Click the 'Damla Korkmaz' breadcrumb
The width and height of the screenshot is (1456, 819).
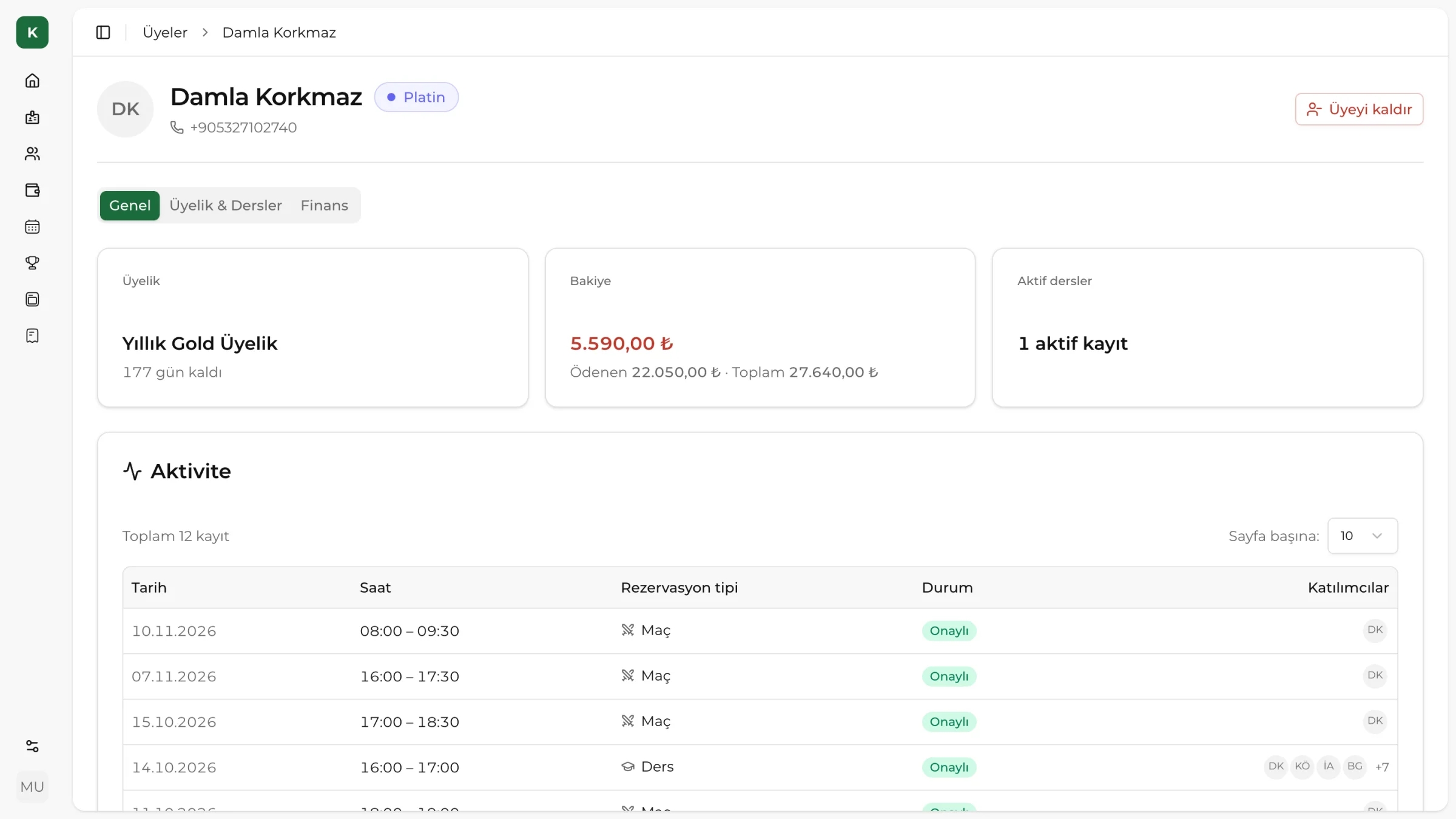[x=279, y=32]
